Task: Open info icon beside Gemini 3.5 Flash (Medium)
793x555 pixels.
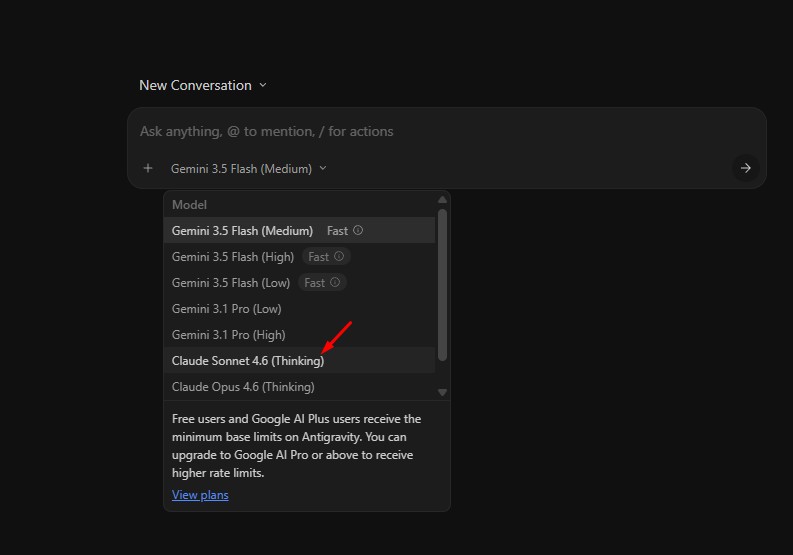Action: click(358, 230)
